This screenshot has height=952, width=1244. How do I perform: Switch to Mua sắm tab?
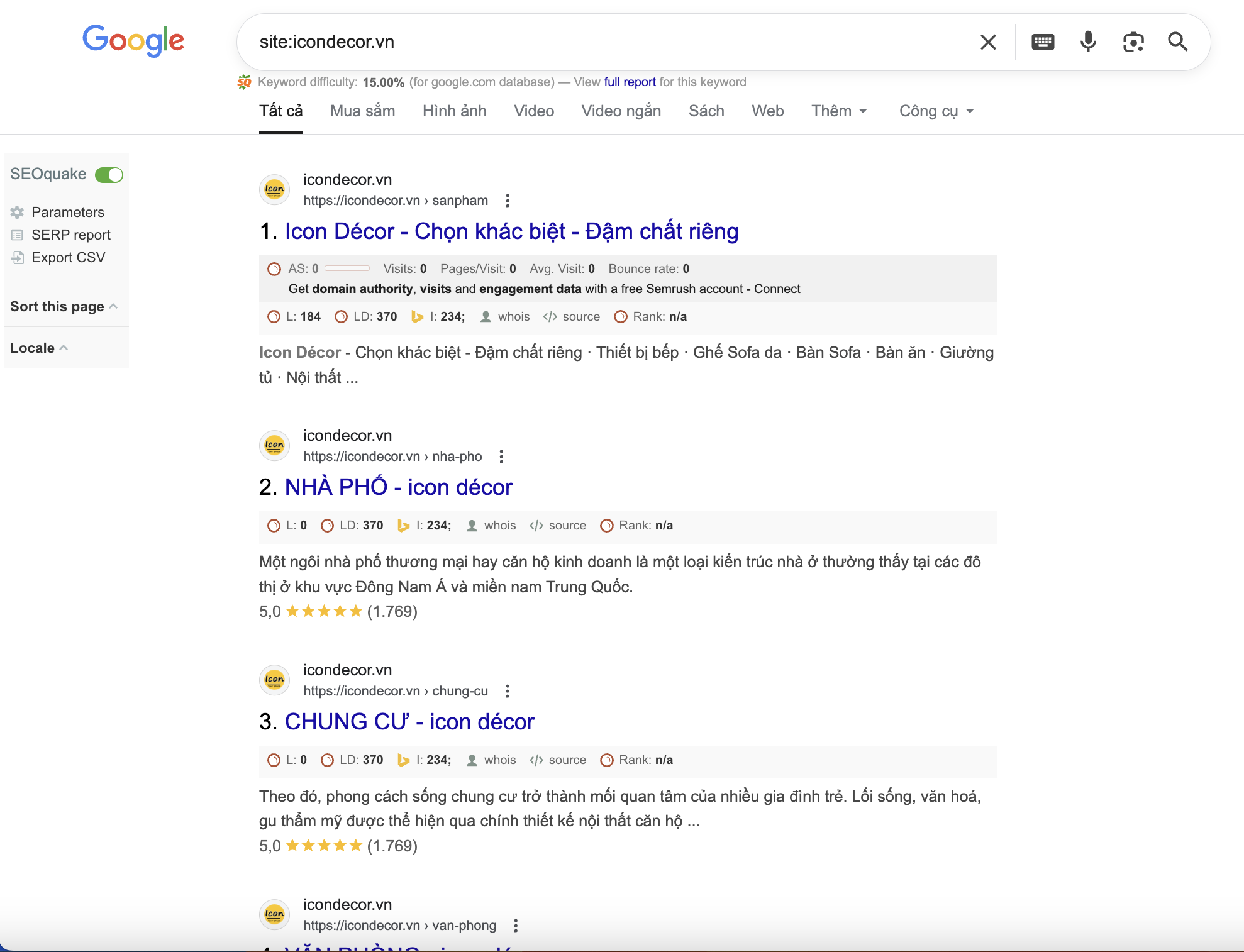tap(363, 111)
